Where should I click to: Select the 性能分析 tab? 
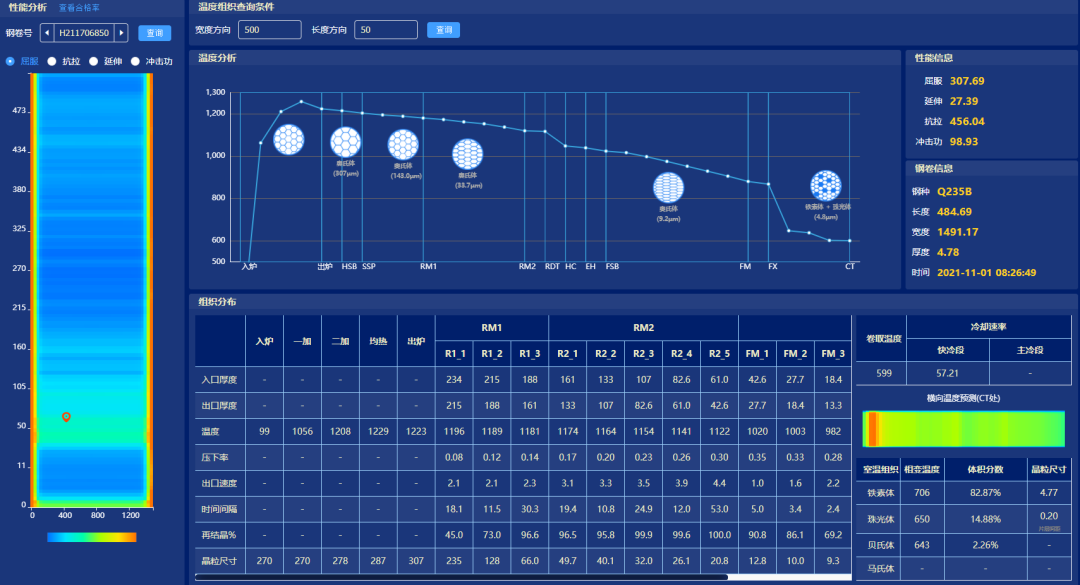pyautogui.click(x=27, y=7)
